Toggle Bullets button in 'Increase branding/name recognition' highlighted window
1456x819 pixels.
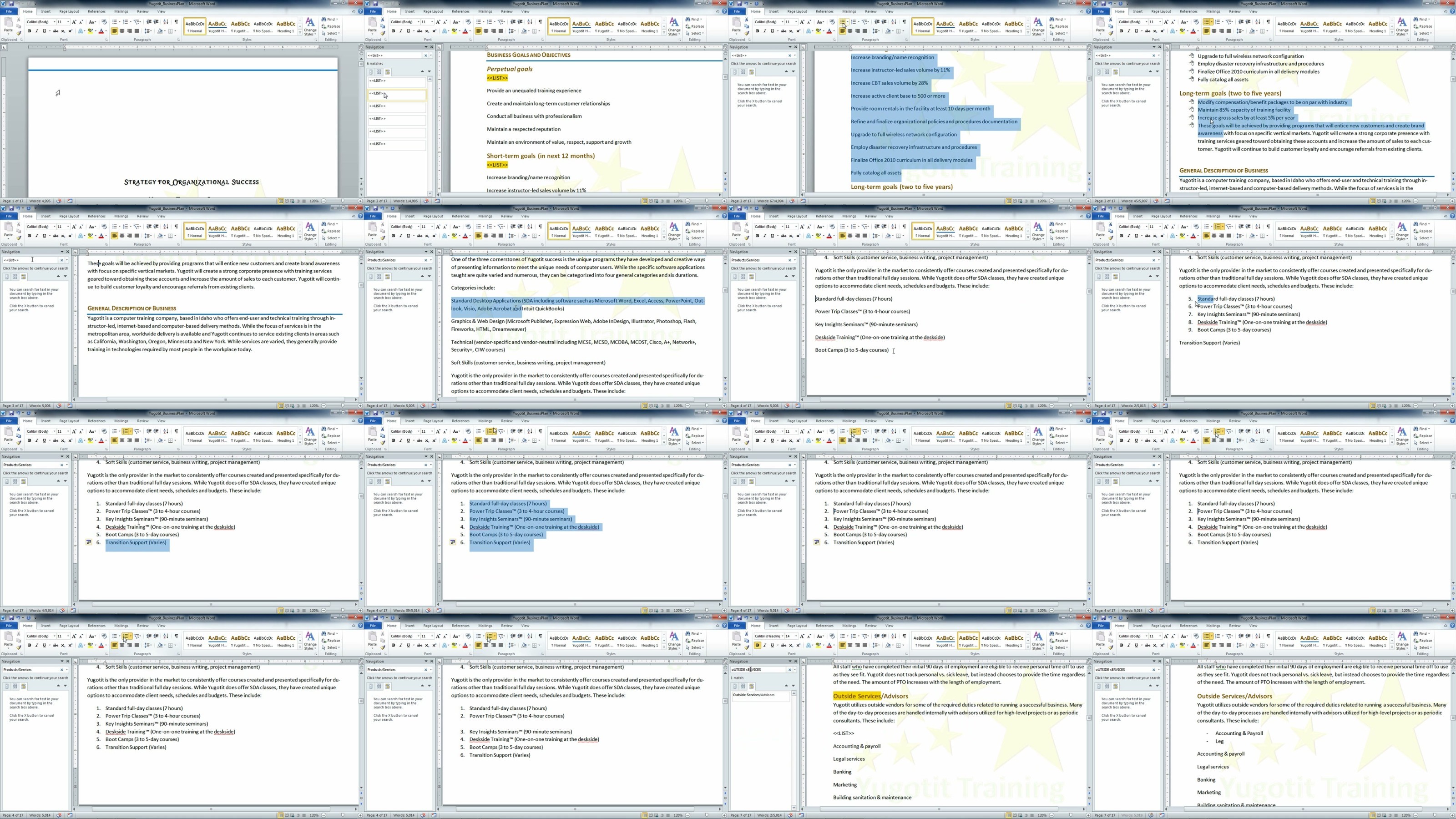tap(842, 22)
